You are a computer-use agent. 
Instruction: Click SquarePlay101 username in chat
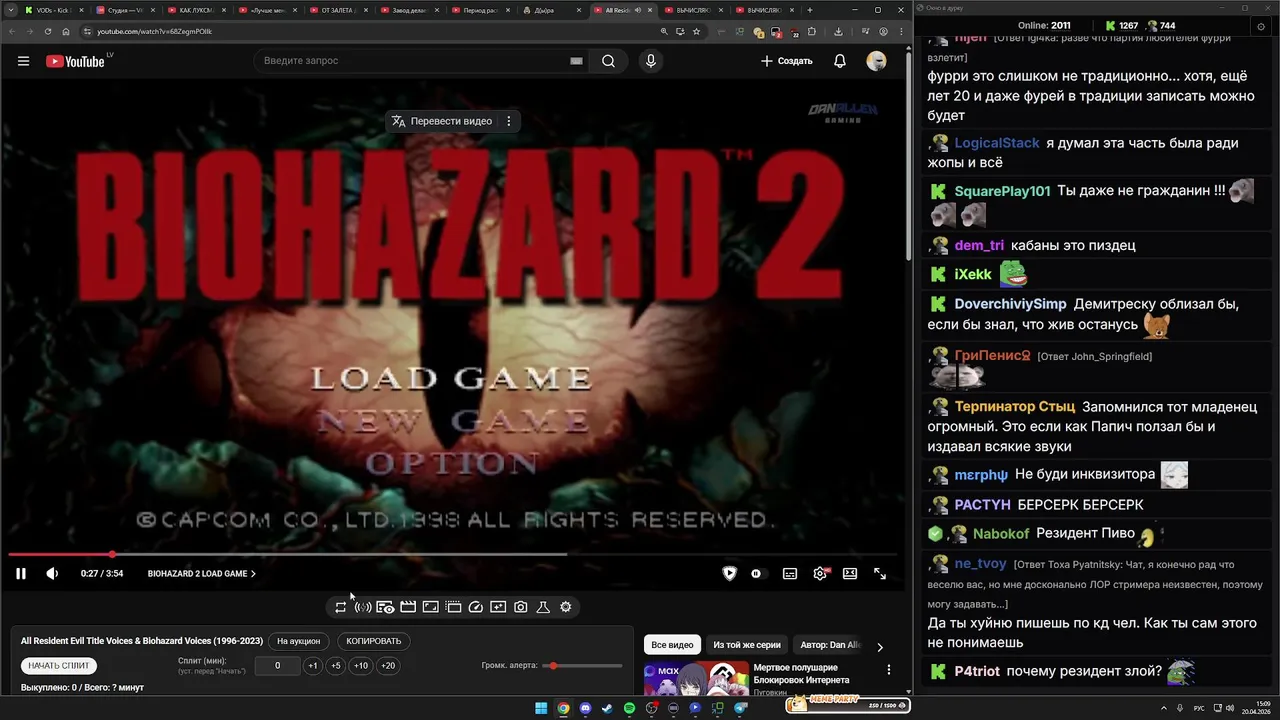[1002, 191]
